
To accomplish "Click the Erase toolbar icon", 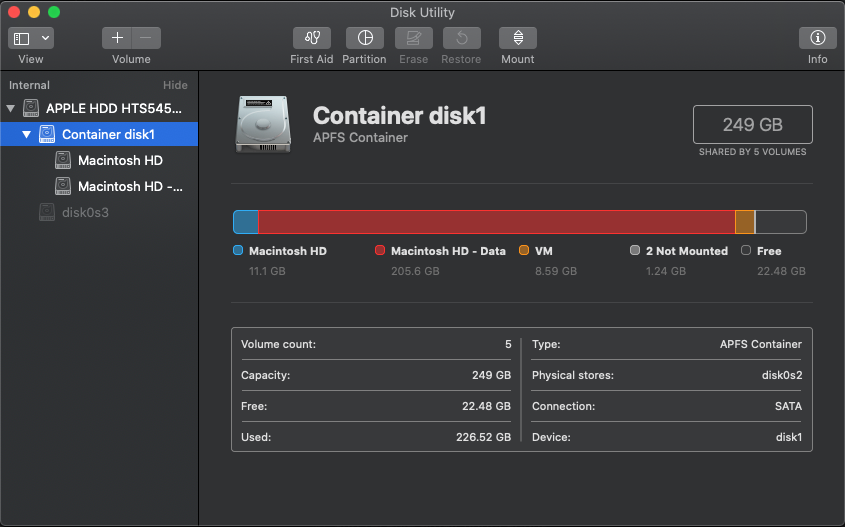I will click(413, 38).
